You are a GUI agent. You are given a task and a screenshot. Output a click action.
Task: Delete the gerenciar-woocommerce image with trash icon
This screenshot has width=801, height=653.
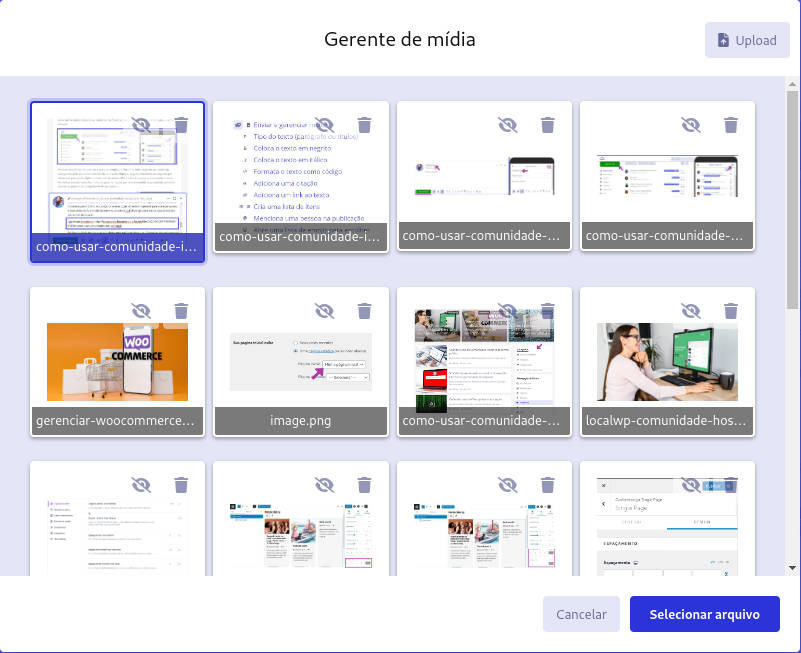pyautogui.click(x=181, y=311)
